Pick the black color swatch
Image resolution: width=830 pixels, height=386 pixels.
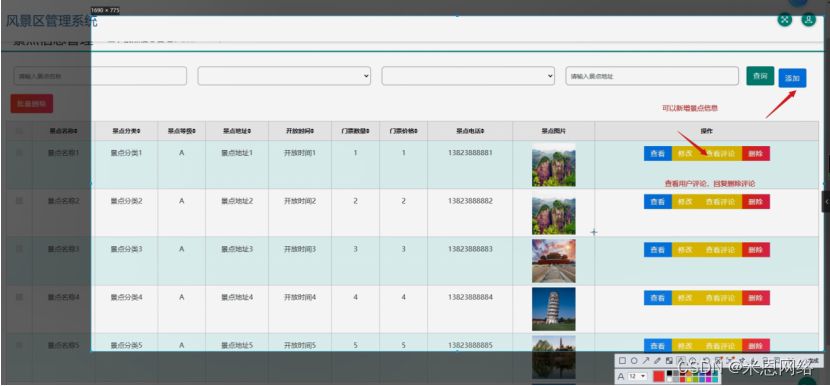669,373
